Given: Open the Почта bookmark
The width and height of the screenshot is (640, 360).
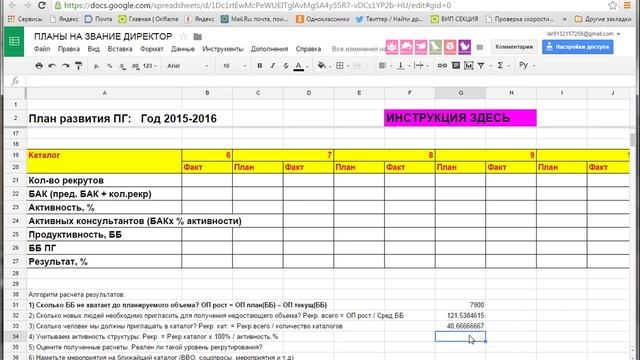Looking at the screenshot, I should click(x=98, y=19).
